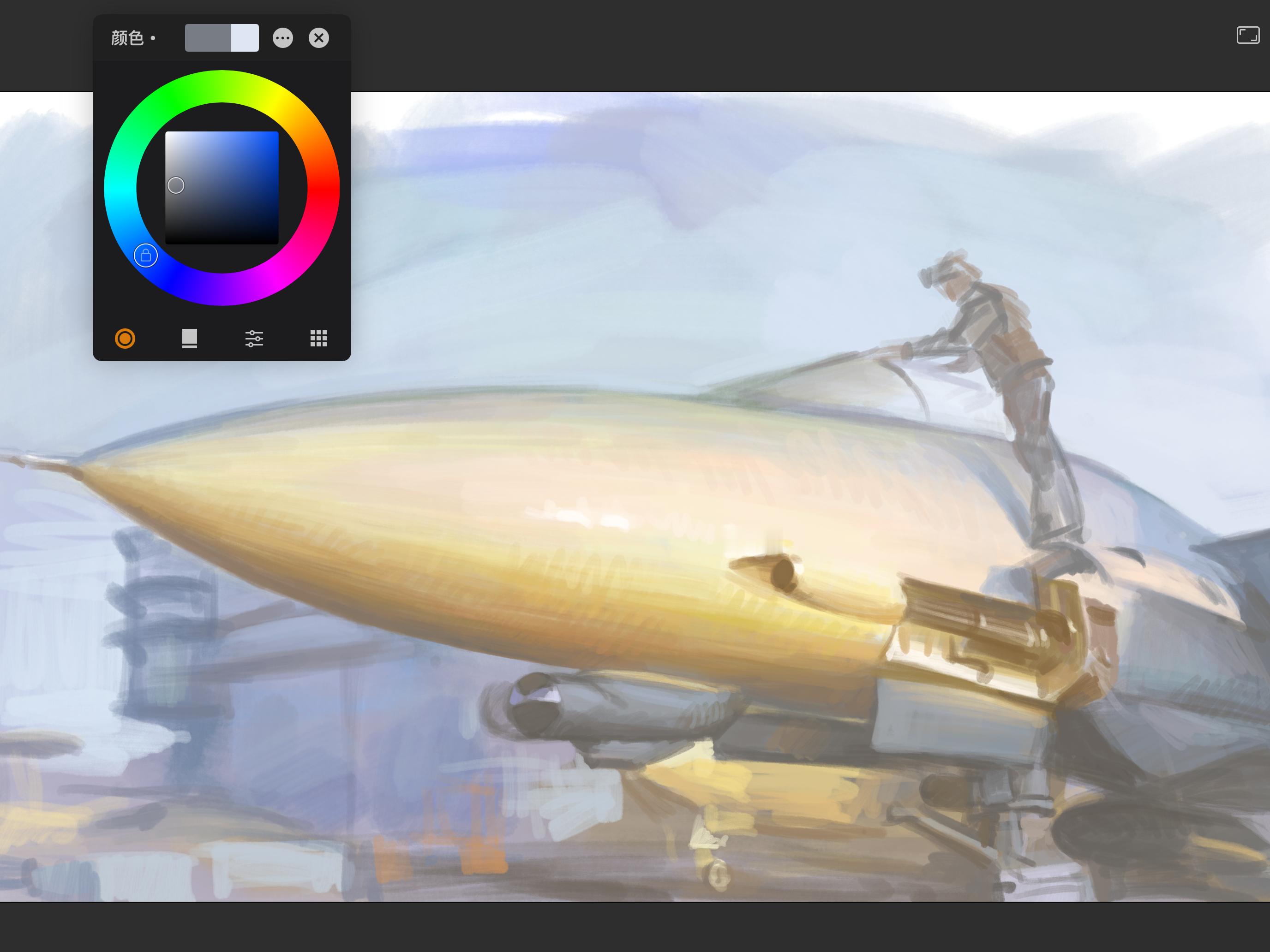The width and height of the screenshot is (1270, 952).
Task: Toggle the hue lock handle on the ring
Action: click(x=146, y=256)
